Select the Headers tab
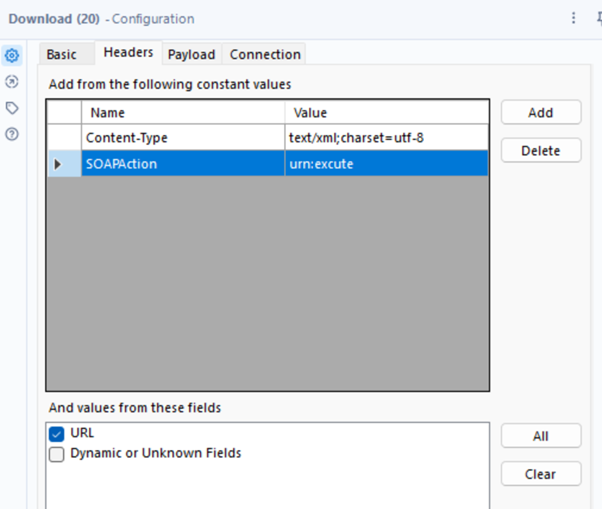602x509 pixels. pos(129,53)
